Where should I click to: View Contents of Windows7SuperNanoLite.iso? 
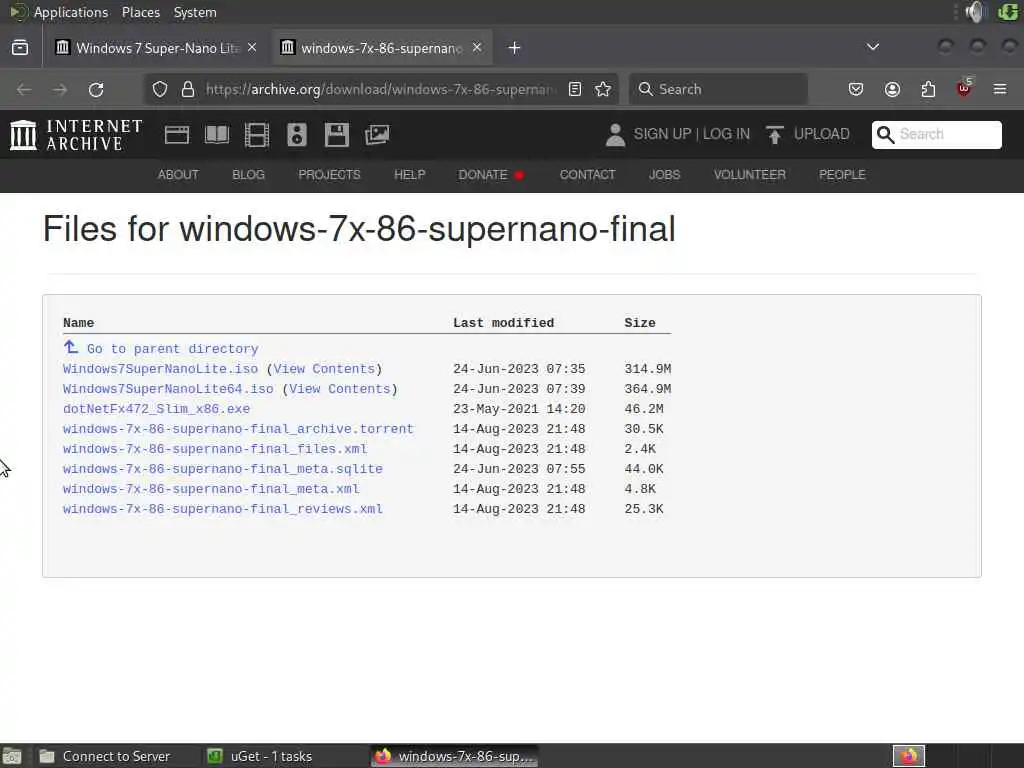[325, 369]
